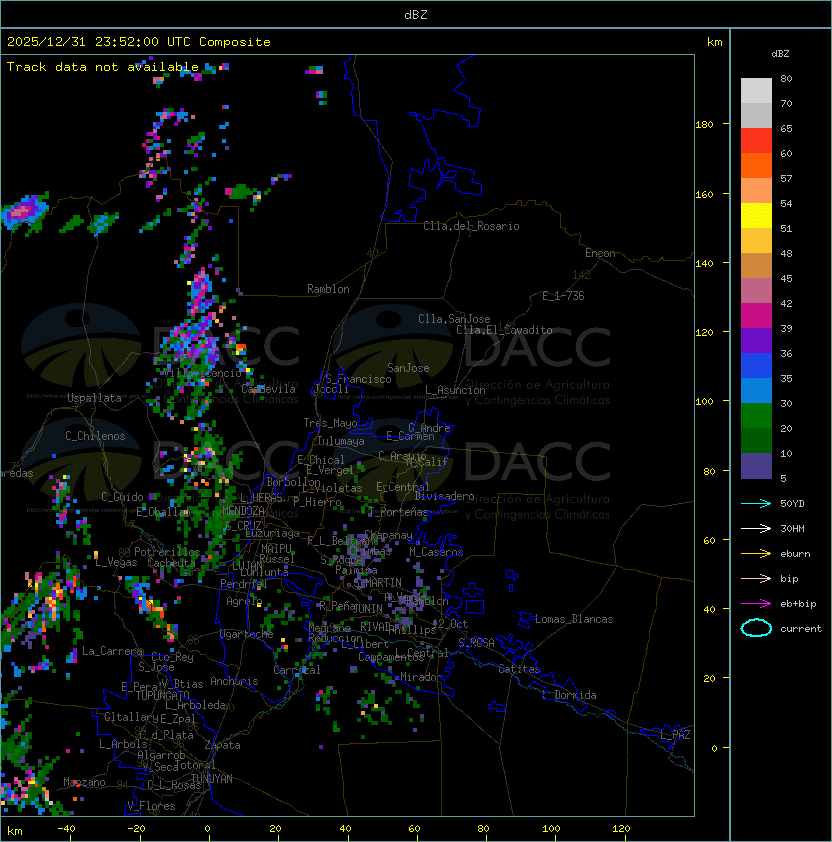Select the bright green swatch in dBZ scale
The image size is (832, 842).
click(756, 416)
